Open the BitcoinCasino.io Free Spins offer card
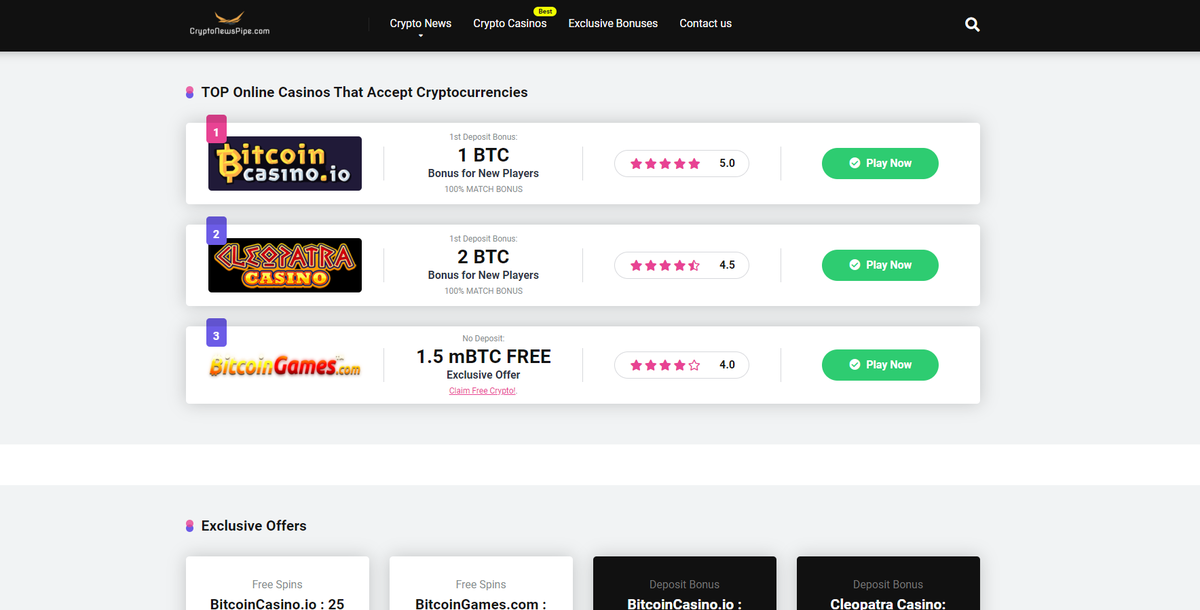Image resolution: width=1200 pixels, height=610 pixels. click(277, 590)
